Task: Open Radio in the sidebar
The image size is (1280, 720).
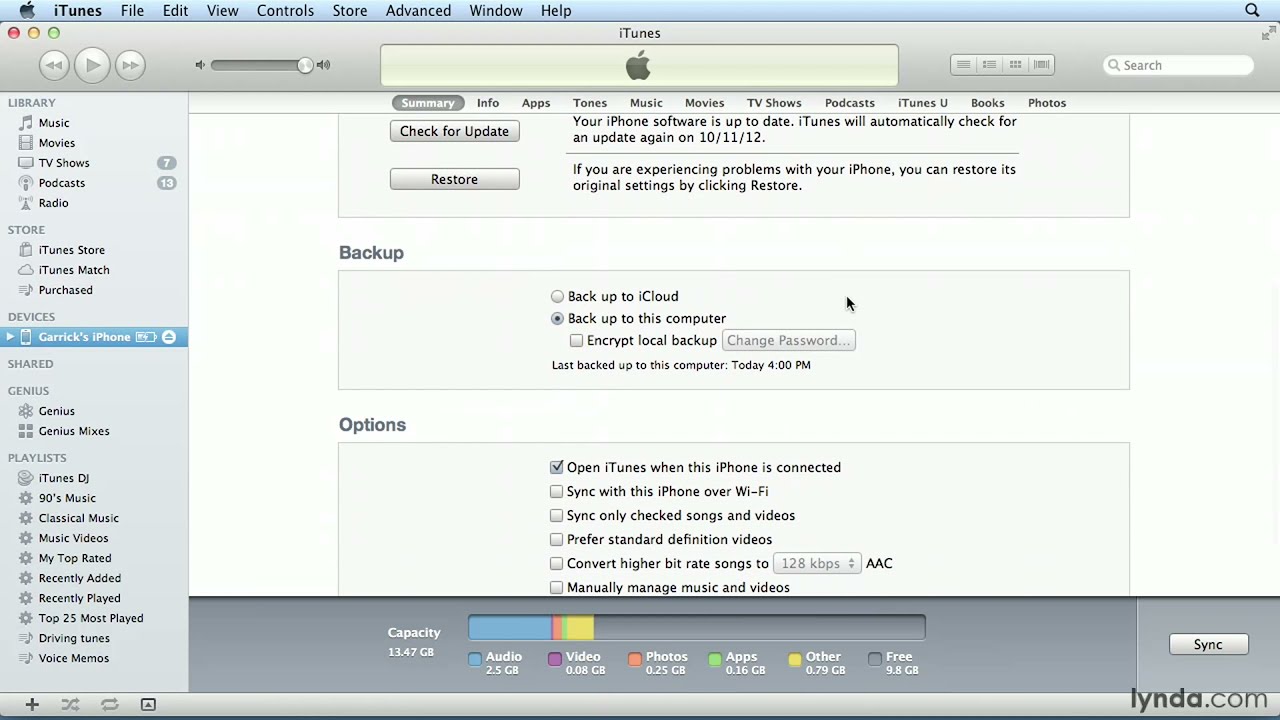Action: (54, 203)
